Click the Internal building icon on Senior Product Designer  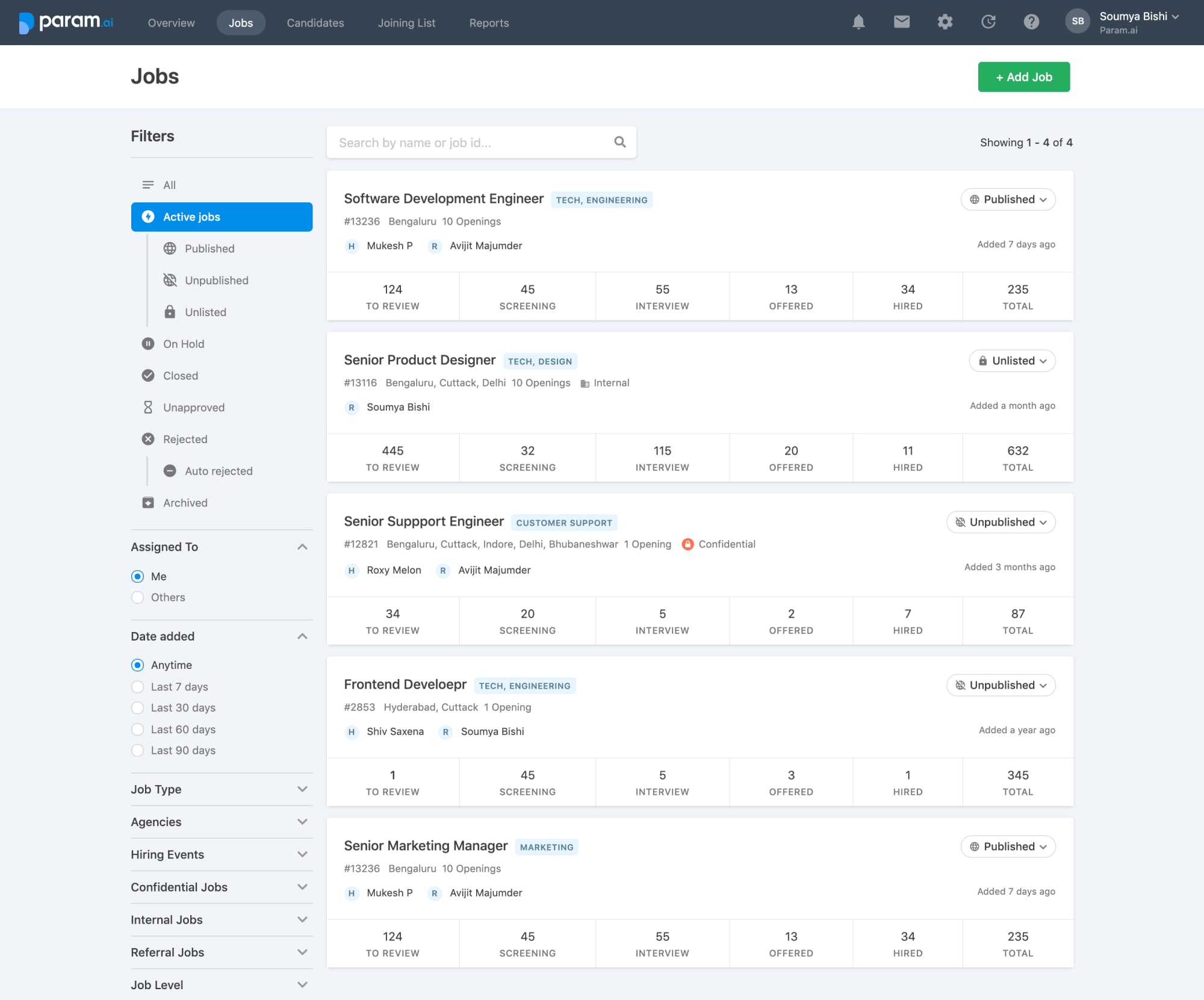point(585,384)
